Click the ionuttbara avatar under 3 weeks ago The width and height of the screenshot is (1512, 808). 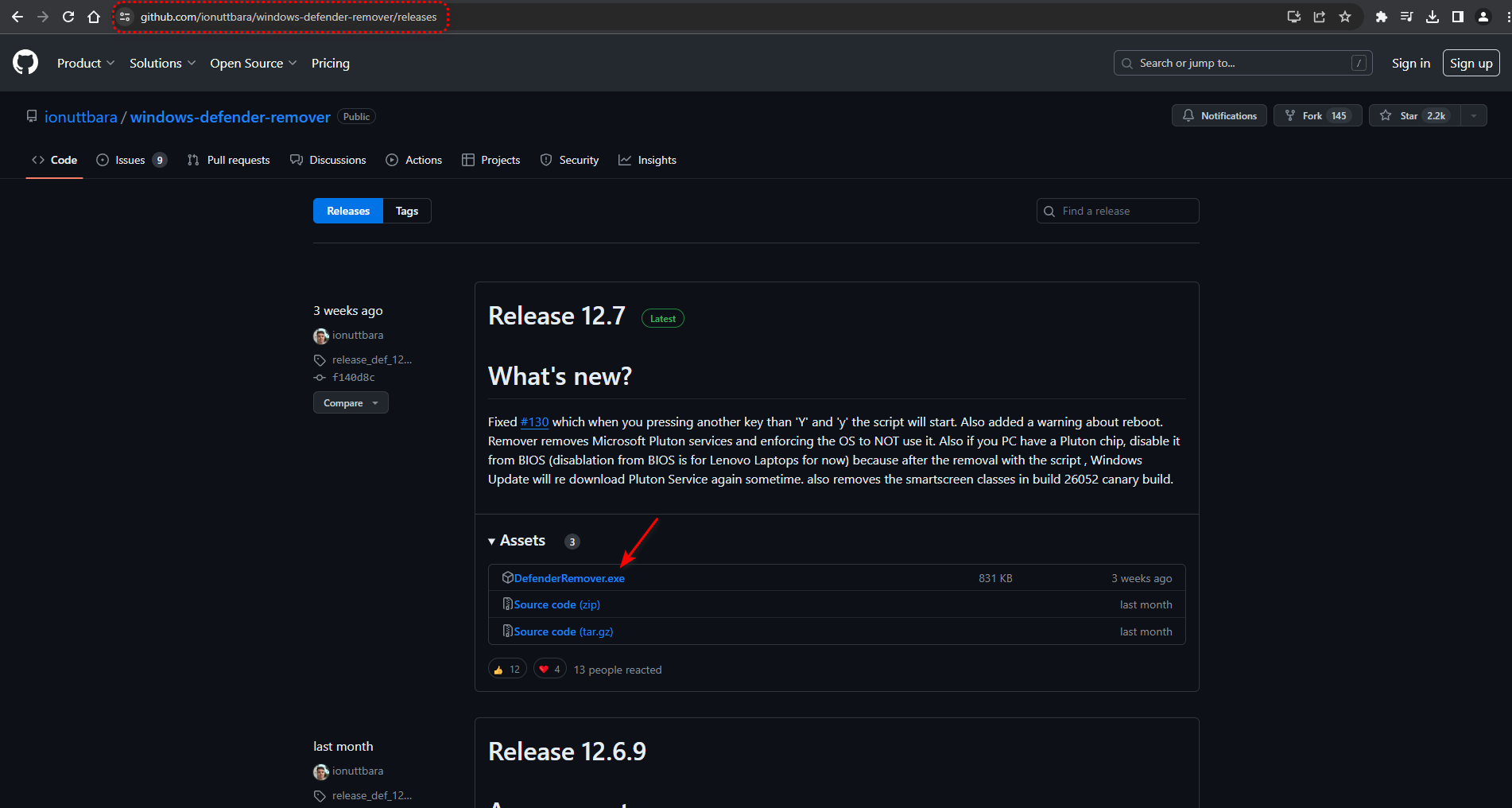pos(321,336)
